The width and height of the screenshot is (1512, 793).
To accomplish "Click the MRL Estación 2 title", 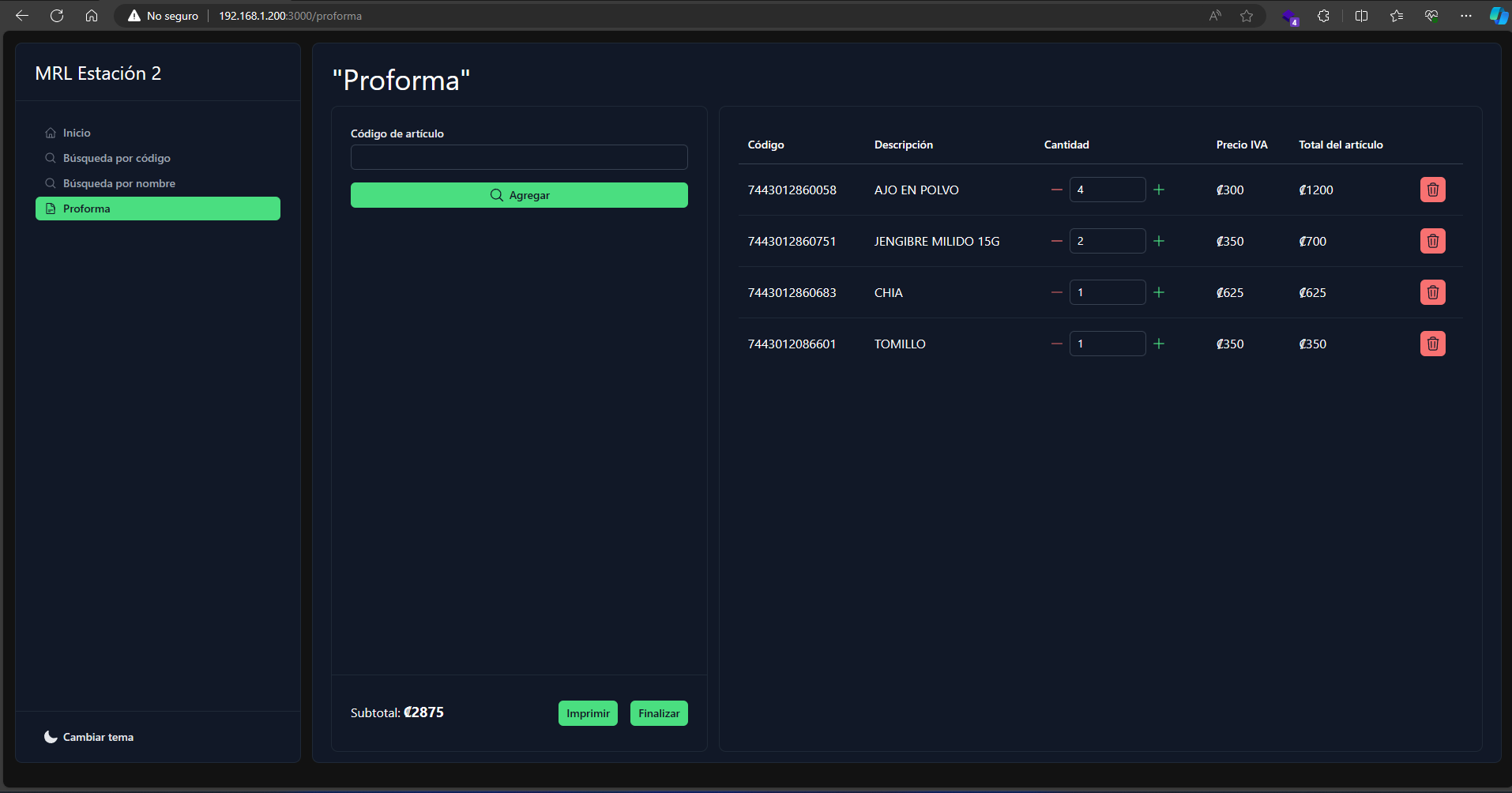I will (x=98, y=73).
